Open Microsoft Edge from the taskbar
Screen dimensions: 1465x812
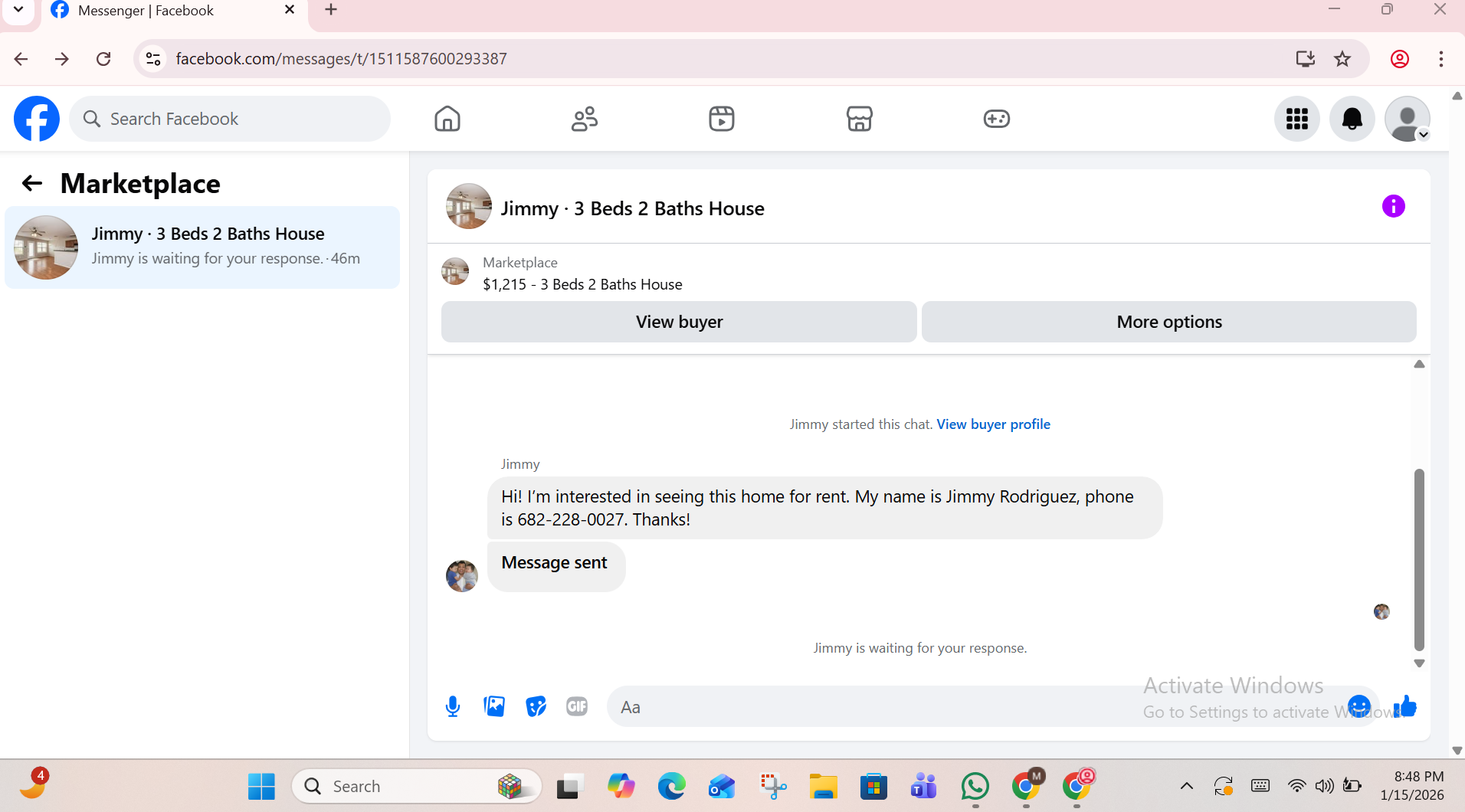[671, 787]
